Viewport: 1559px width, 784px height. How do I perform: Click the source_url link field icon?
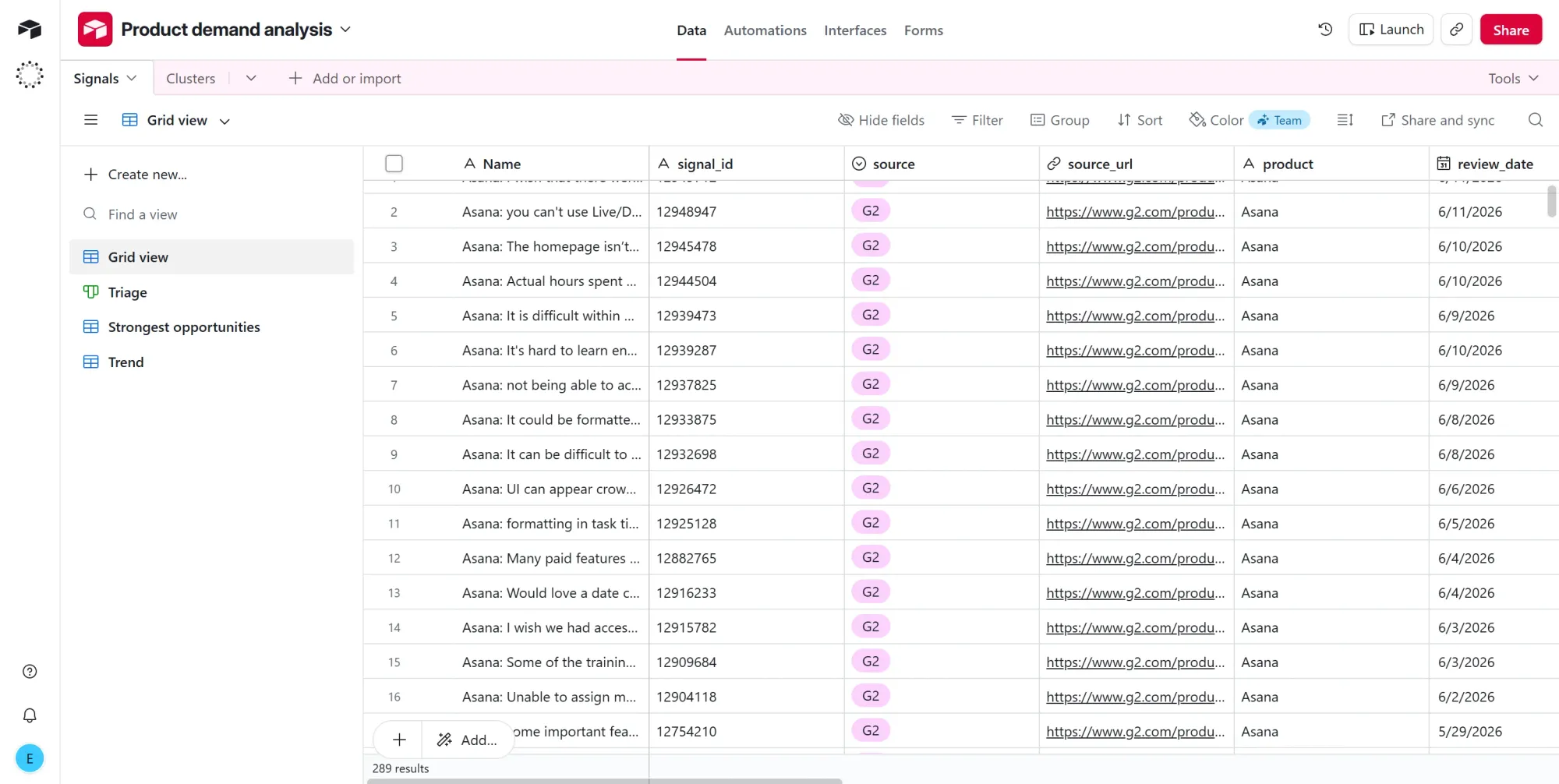click(1054, 164)
